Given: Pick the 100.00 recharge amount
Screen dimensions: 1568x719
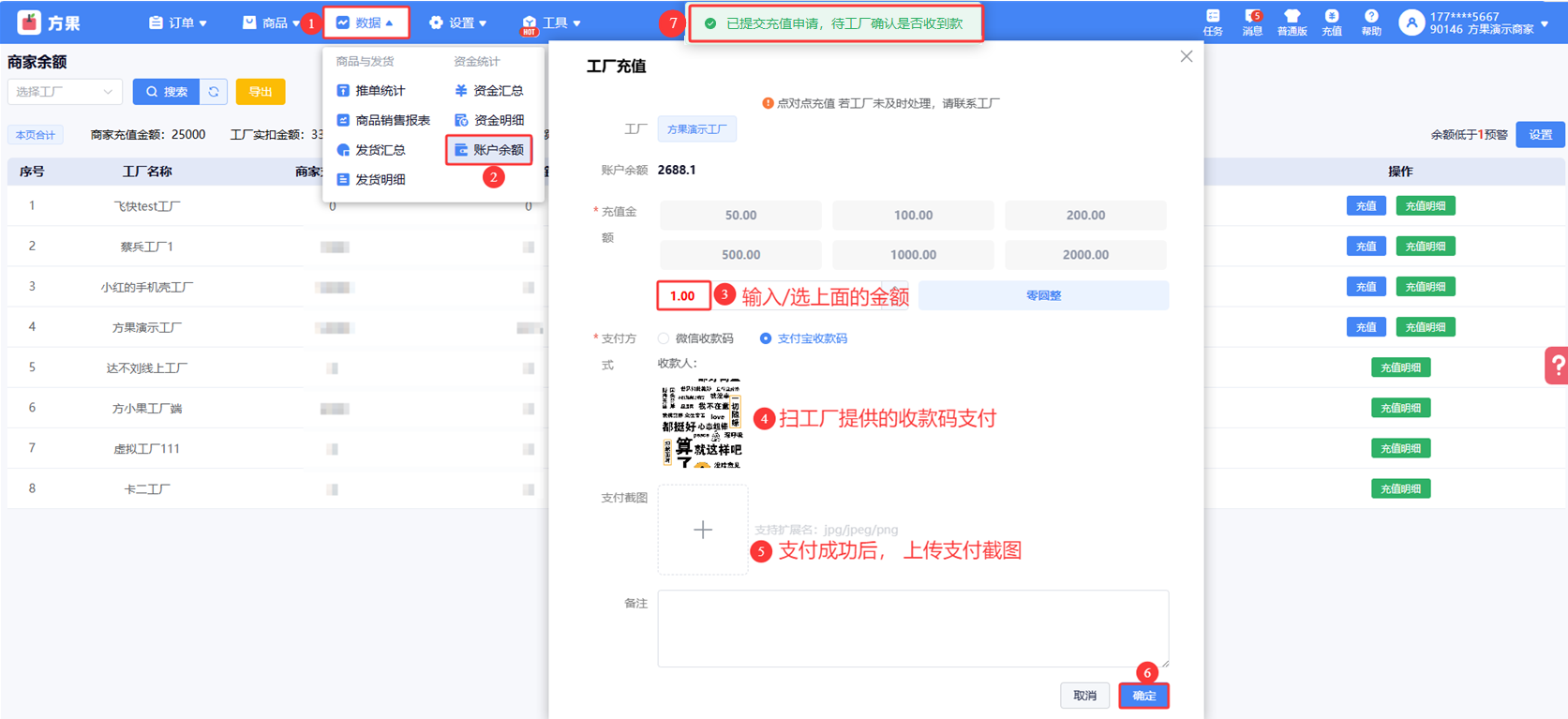Looking at the screenshot, I should click(913, 215).
